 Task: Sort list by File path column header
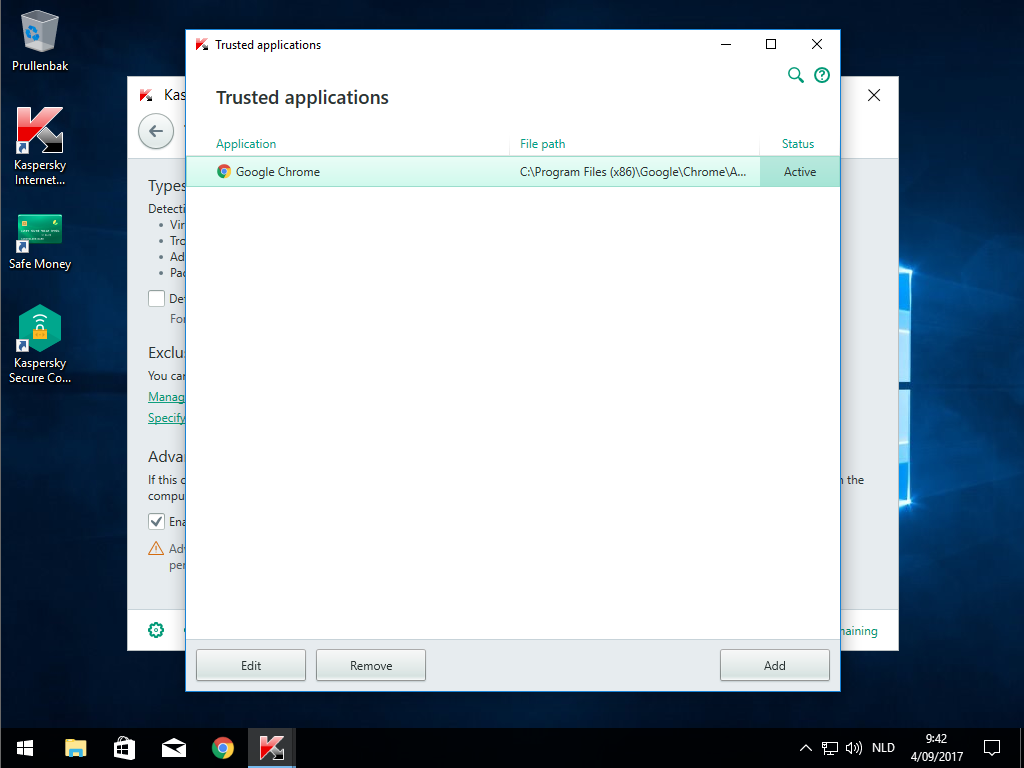point(543,144)
